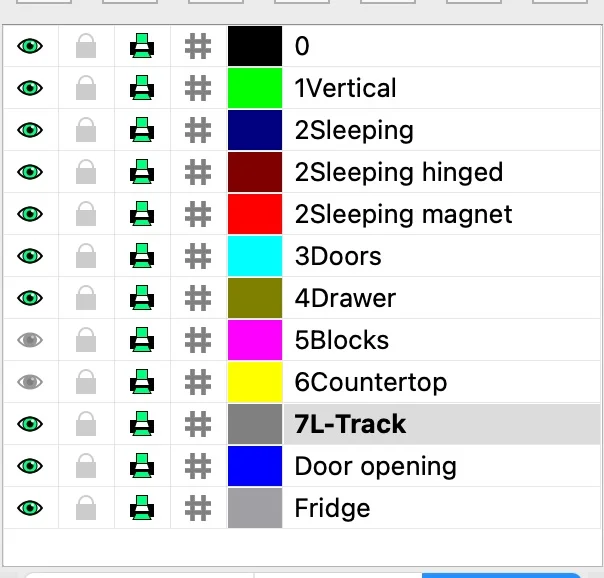Lock the Fridge layer
Screen dimensions: 604x578
(87, 509)
